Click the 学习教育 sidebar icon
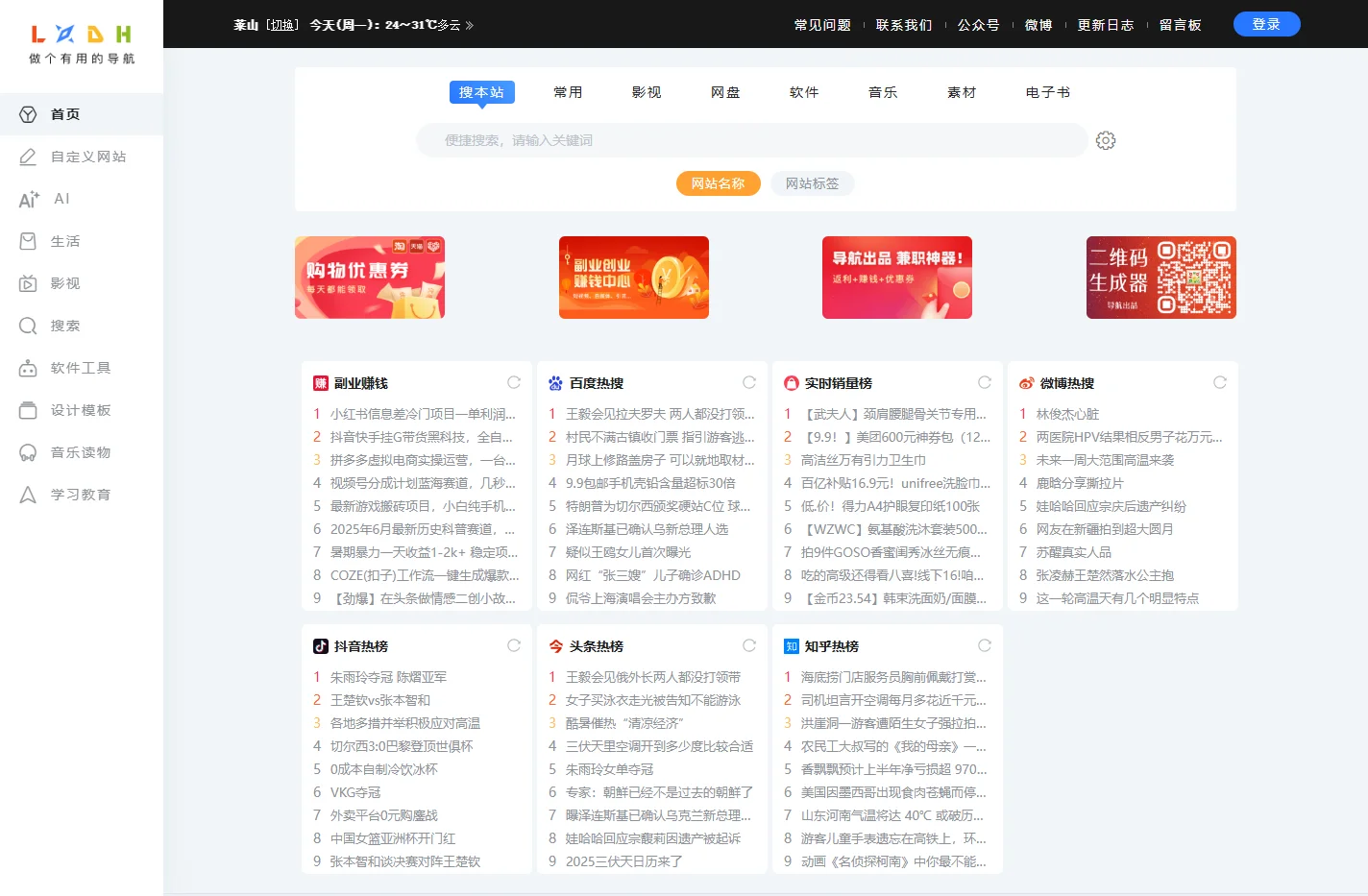Screen dimensions: 1368x896 28,495
